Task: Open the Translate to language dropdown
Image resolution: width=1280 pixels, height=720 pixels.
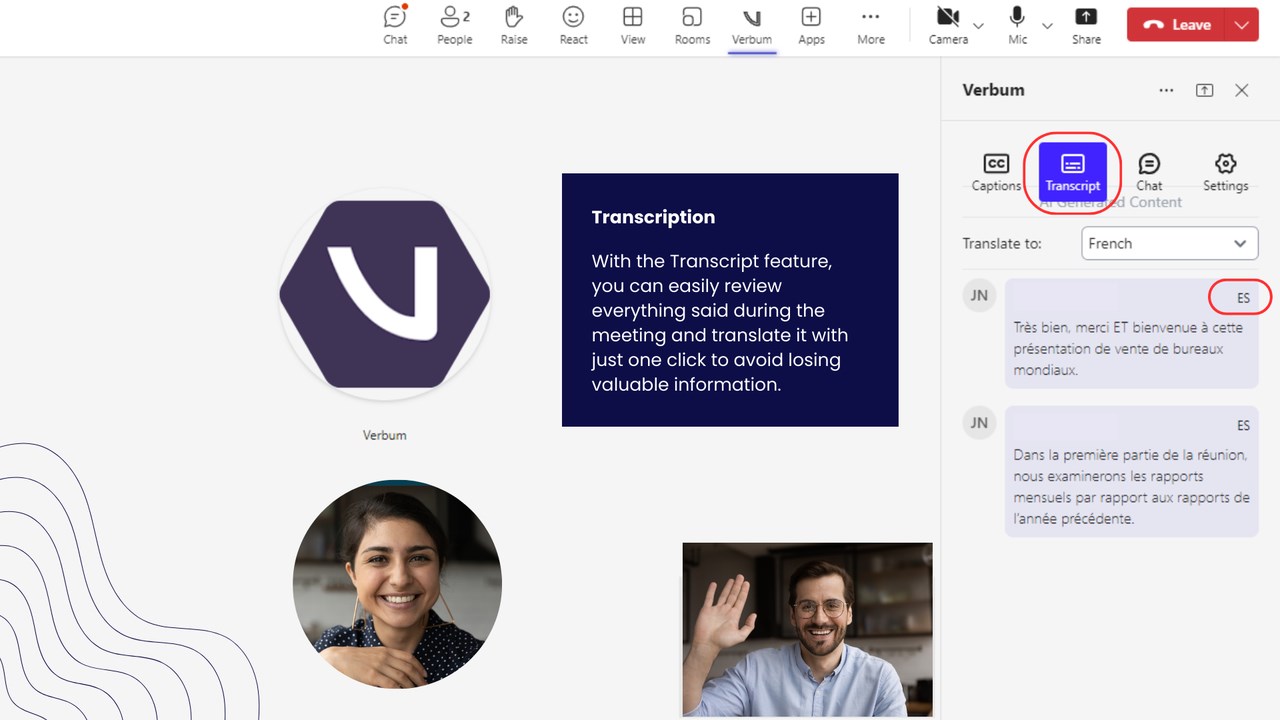Action: (1170, 243)
